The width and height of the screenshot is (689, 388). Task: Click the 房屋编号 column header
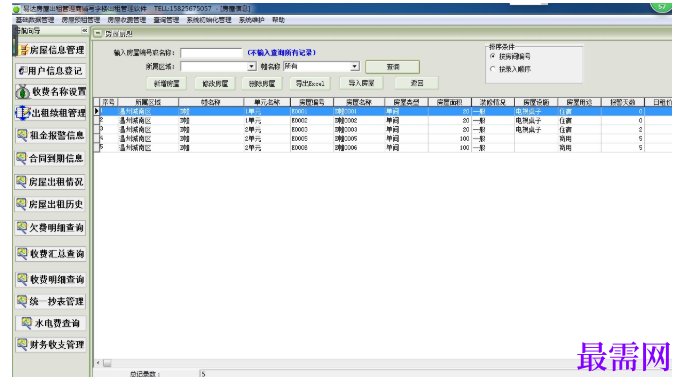click(312, 102)
